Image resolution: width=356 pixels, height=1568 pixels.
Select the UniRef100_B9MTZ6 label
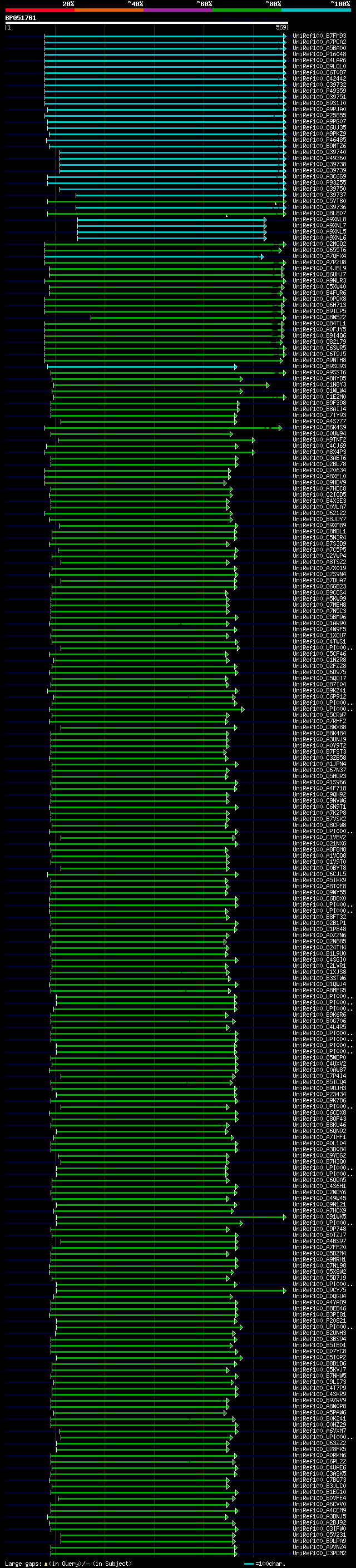point(319,146)
